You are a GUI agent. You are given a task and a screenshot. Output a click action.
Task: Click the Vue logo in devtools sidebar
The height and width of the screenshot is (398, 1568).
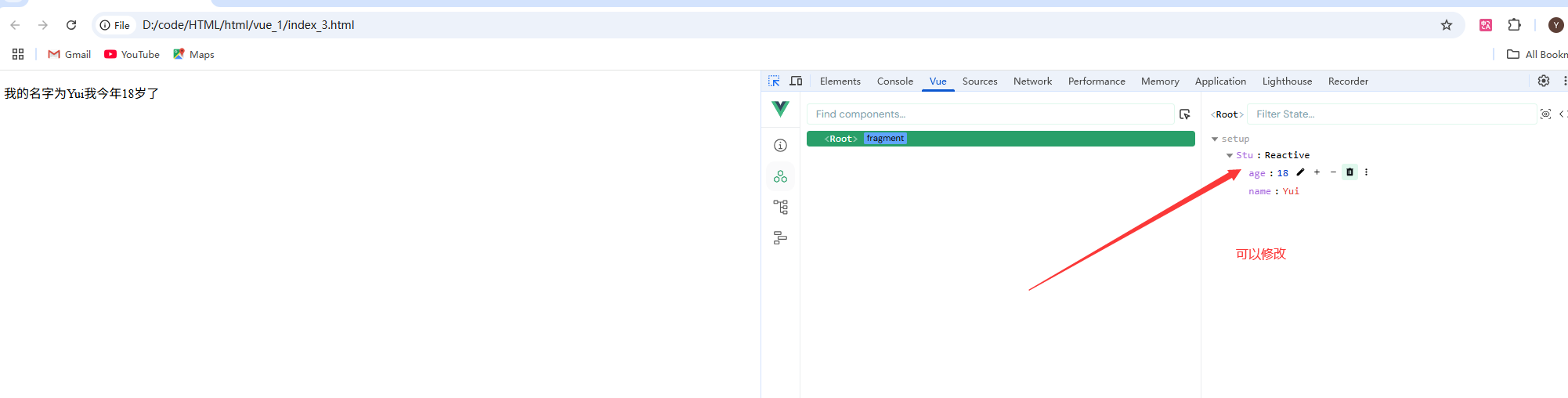(x=780, y=109)
